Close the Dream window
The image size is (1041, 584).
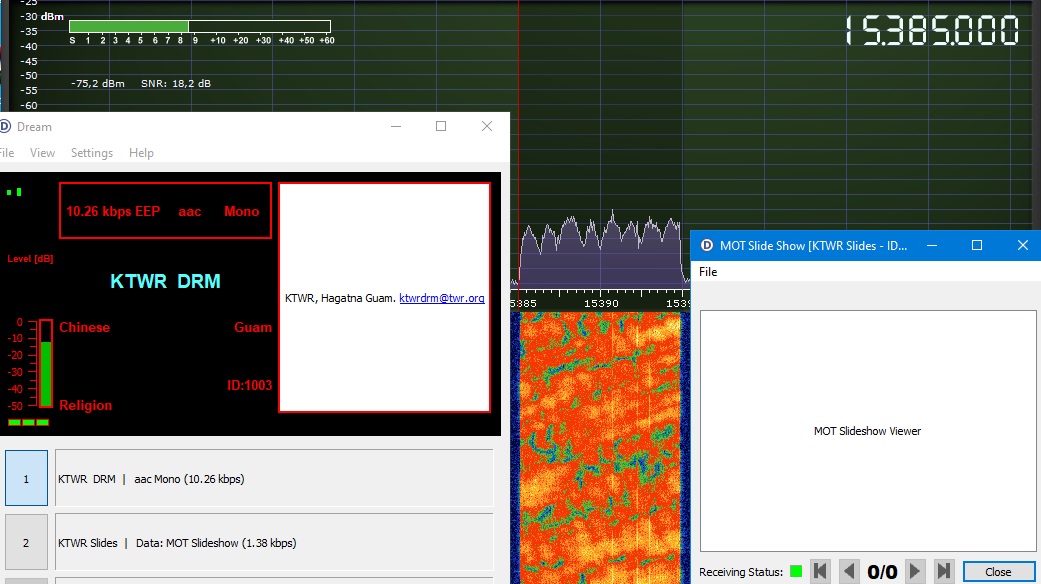(x=487, y=126)
